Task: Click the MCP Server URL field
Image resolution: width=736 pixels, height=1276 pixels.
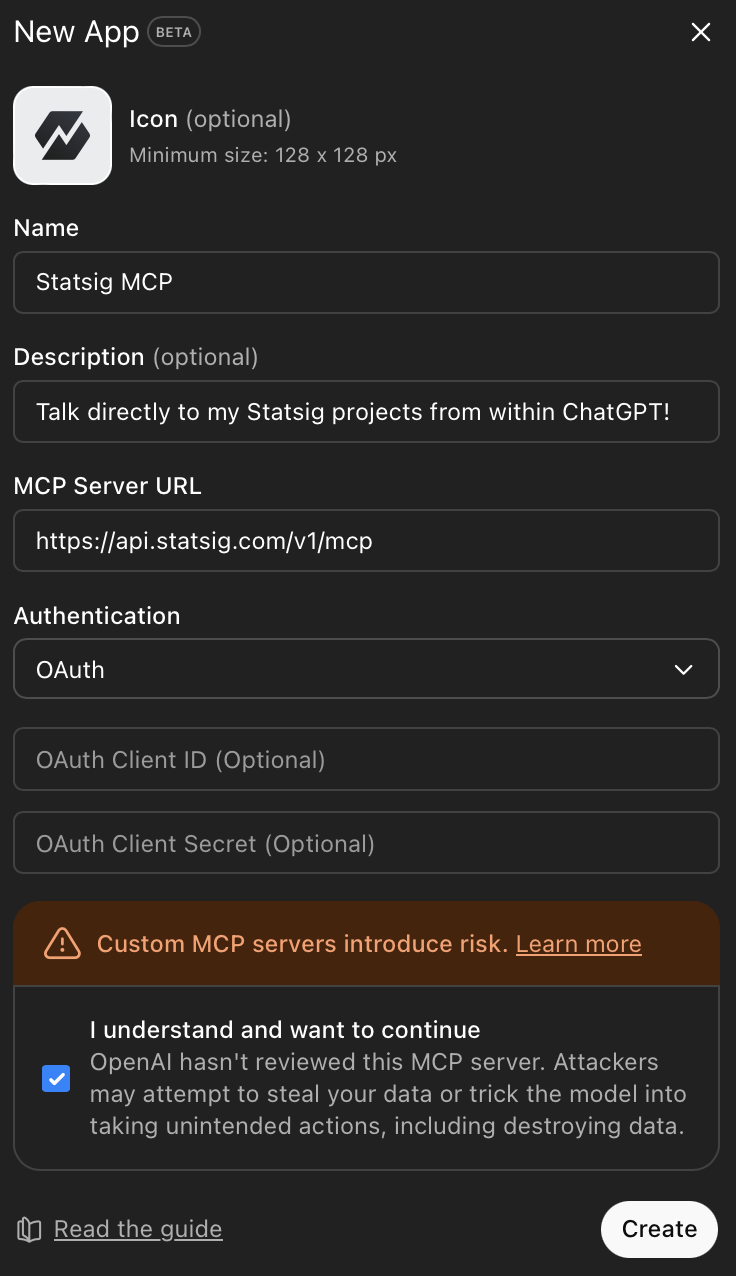Action: point(366,540)
